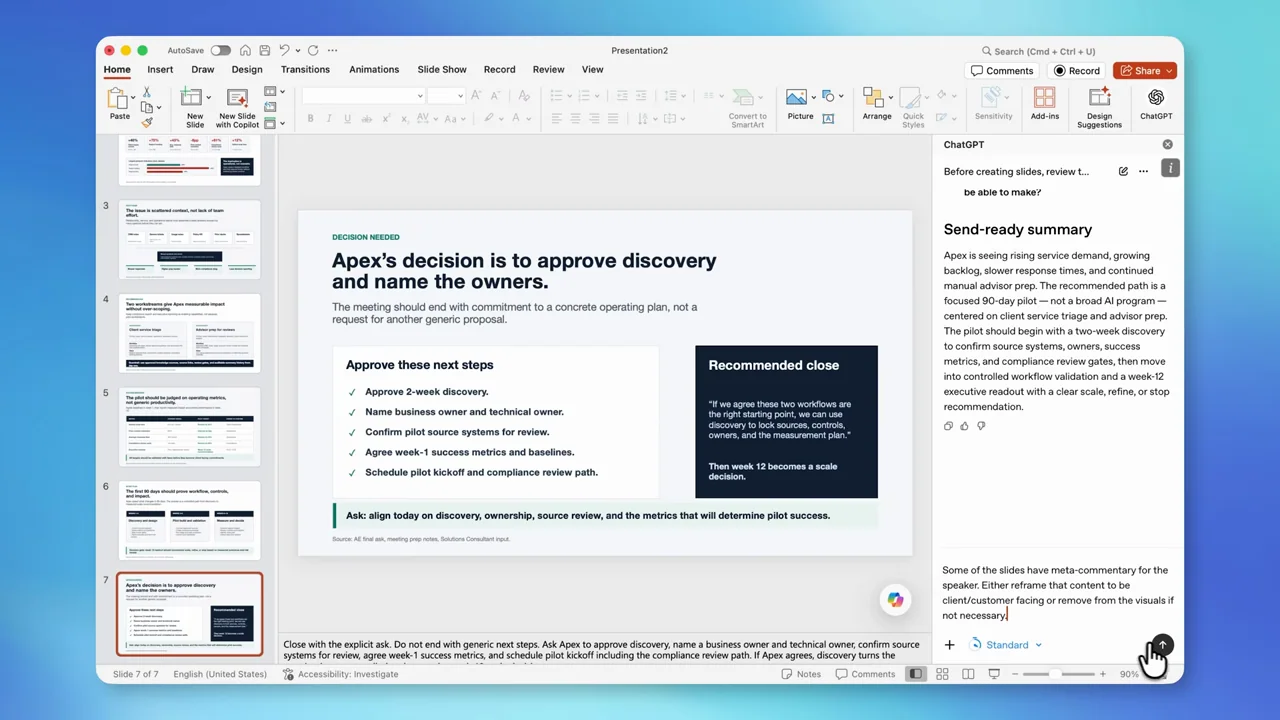
Task: Expand the Share button dropdown arrow
Action: [1170, 71]
